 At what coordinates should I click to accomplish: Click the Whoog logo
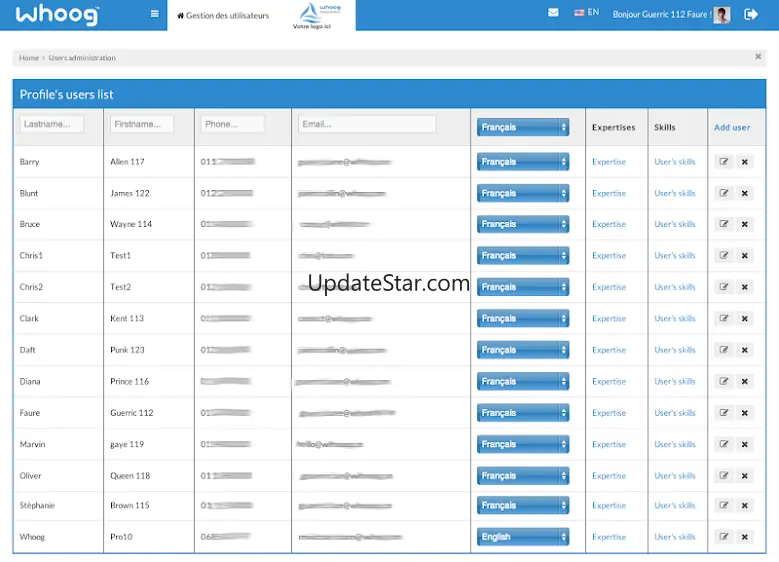point(57,14)
